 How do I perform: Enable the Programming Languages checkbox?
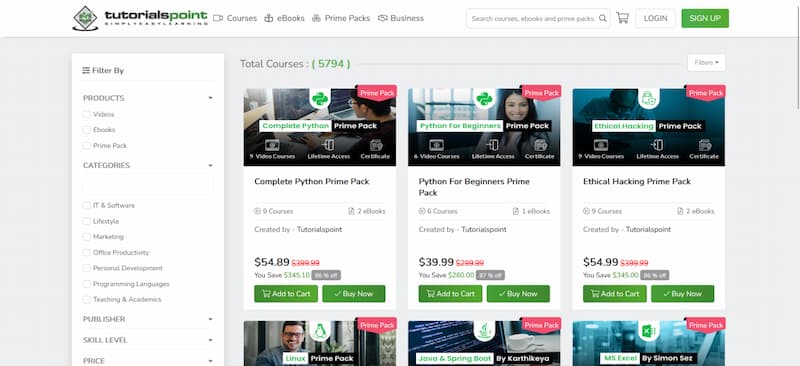click(87, 284)
